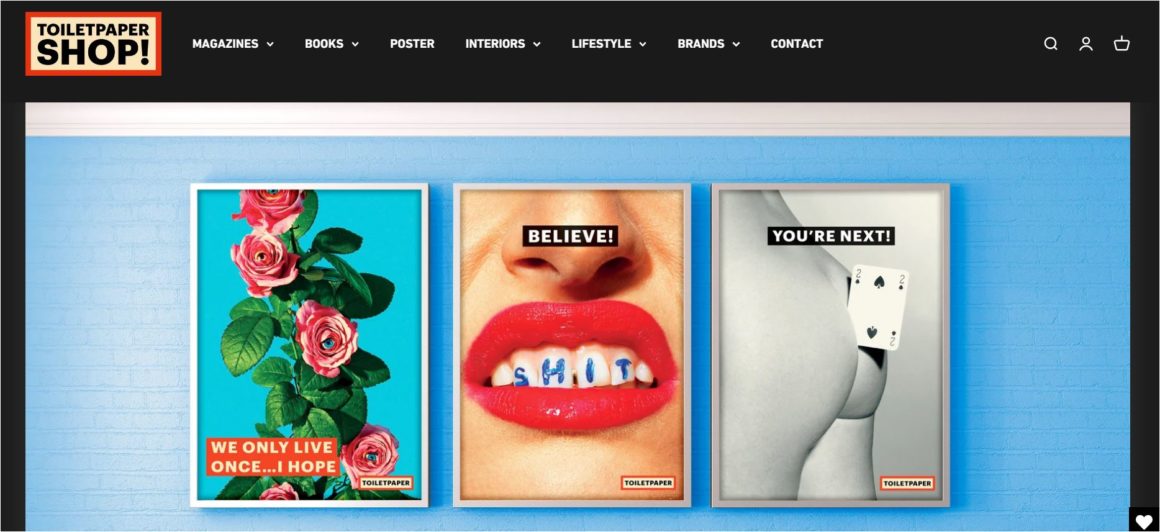Go to the Poster page
The width and height of the screenshot is (1160, 532).
point(412,44)
